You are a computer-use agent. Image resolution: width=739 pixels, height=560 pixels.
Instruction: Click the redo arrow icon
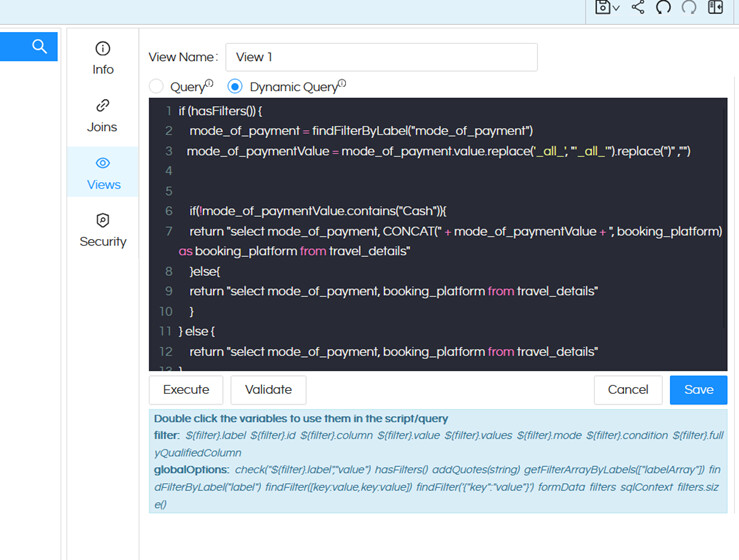pyautogui.click(x=689, y=7)
